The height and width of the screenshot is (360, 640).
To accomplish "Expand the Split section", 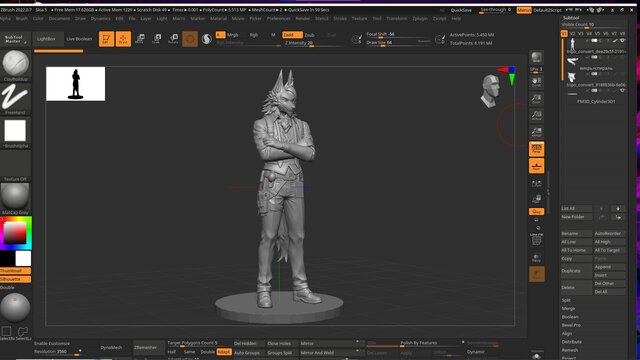I will [x=566, y=300].
